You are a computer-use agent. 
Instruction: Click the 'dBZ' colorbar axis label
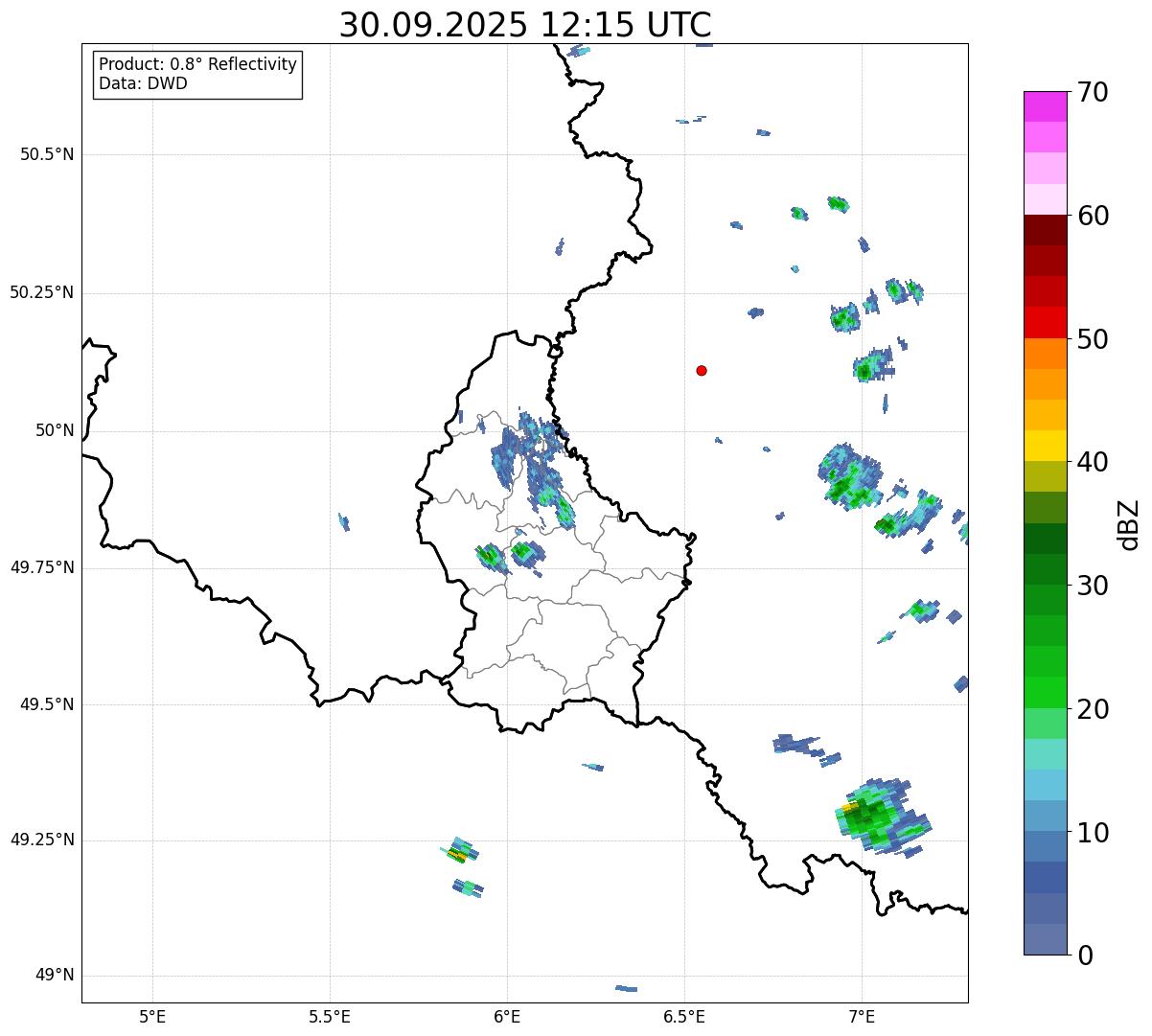tap(1129, 524)
